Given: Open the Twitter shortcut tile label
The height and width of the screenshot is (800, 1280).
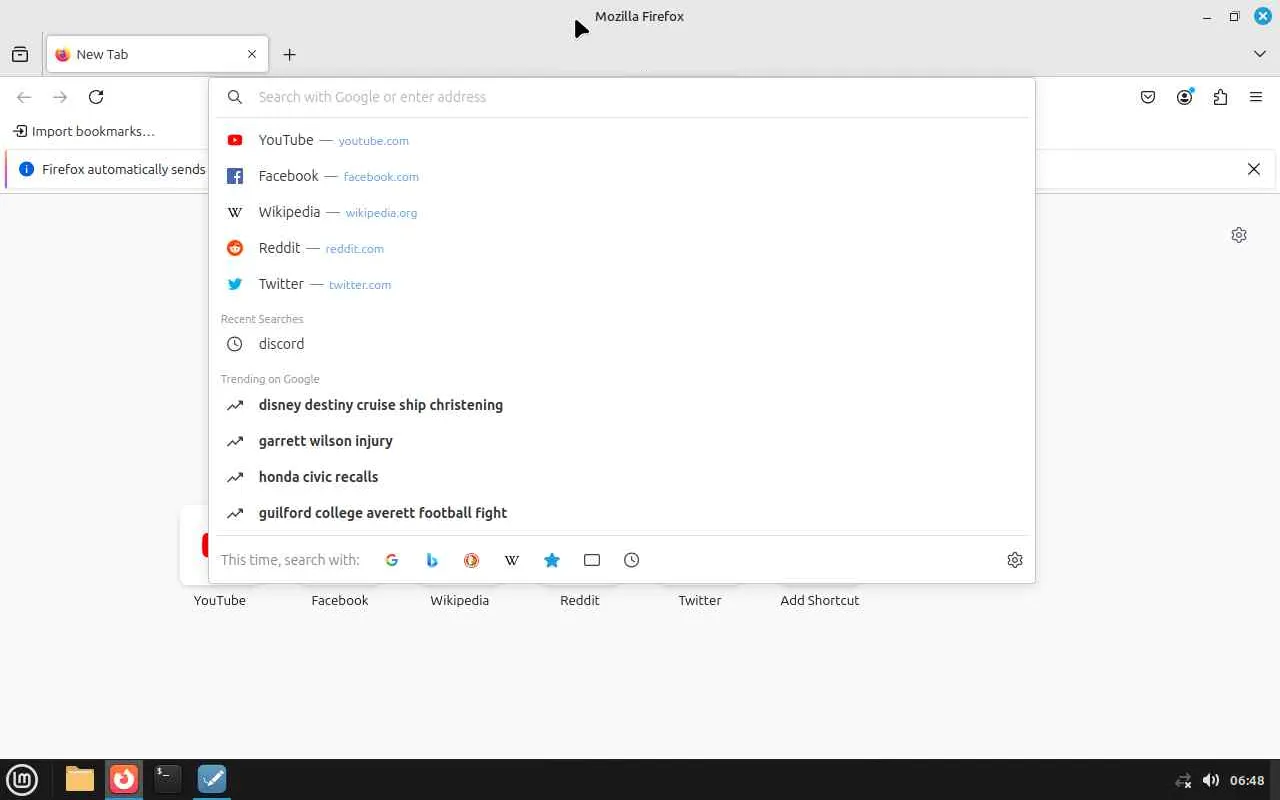Looking at the screenshot, I should [700, 600].
